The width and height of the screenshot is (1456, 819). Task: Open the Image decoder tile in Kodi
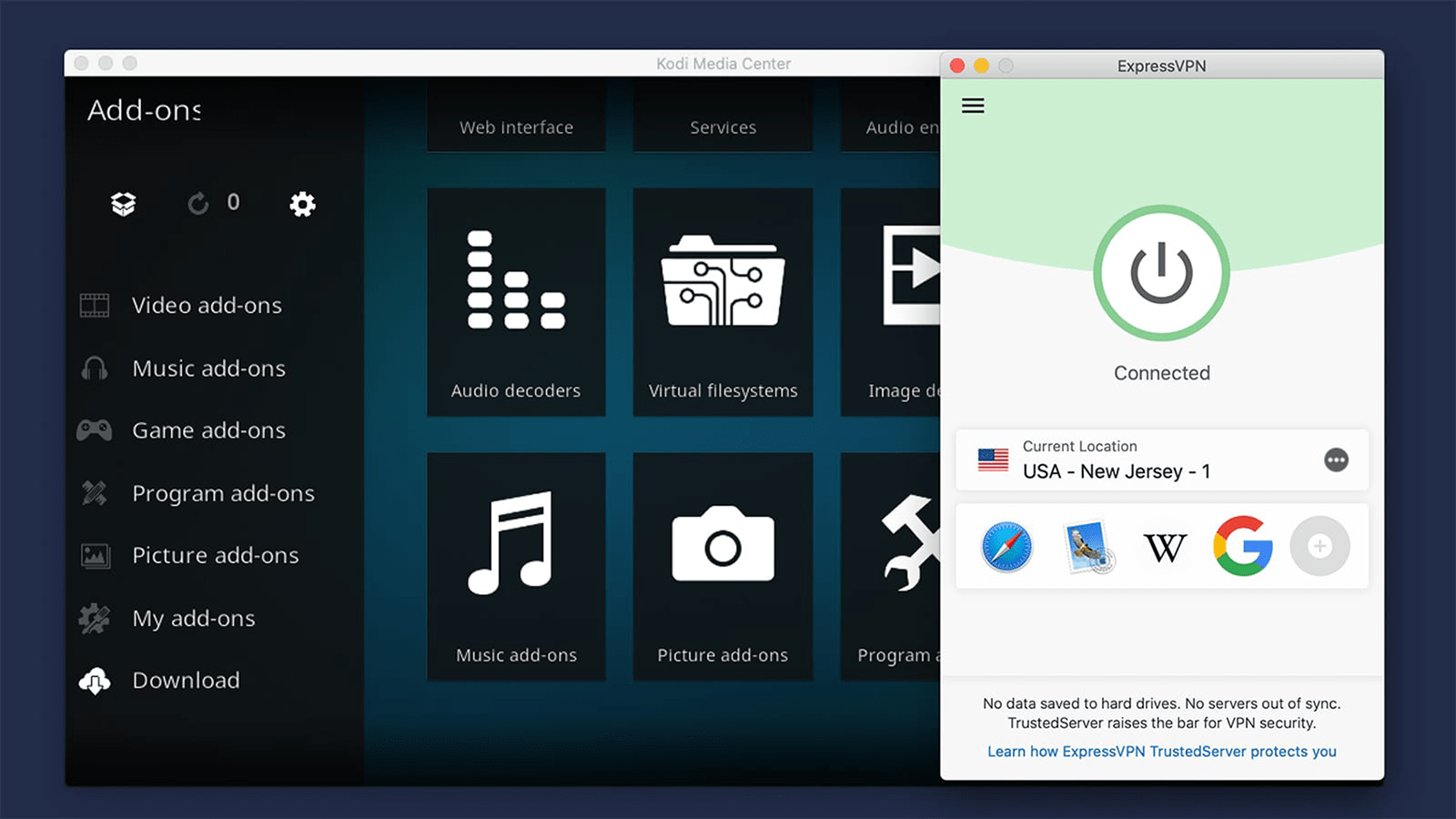(x=890, y=302)
